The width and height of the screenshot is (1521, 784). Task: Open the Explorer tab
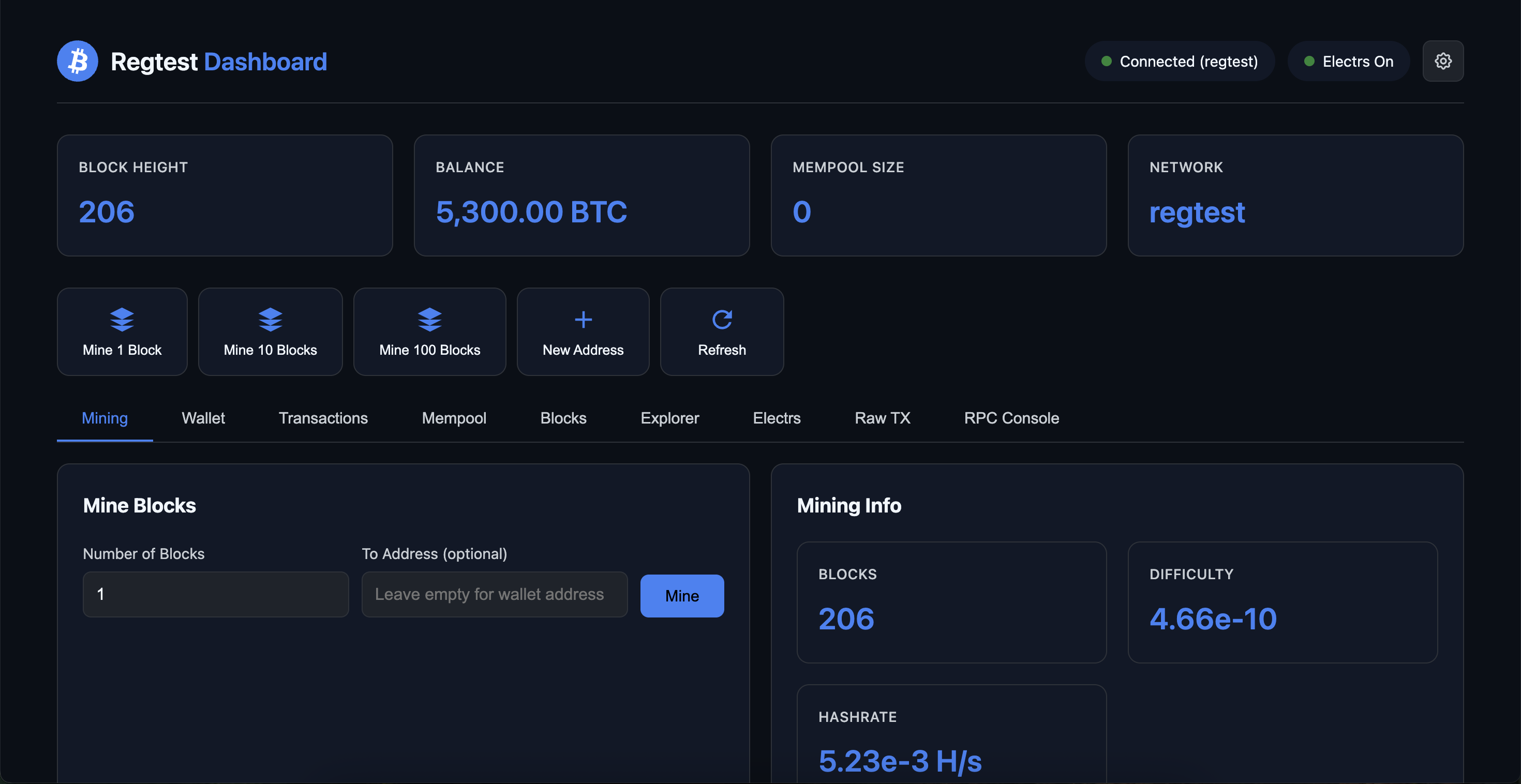[669, 418]
